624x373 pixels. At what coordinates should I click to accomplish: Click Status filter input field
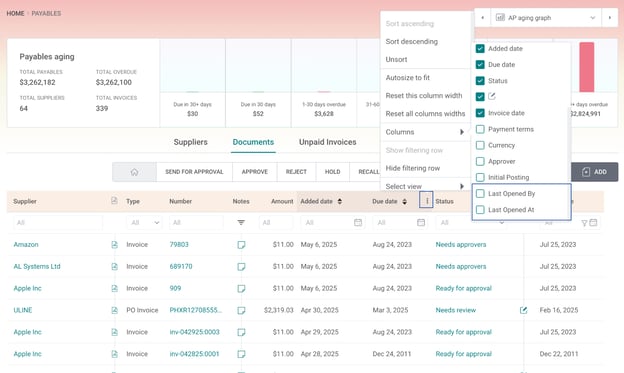point(472,223)
